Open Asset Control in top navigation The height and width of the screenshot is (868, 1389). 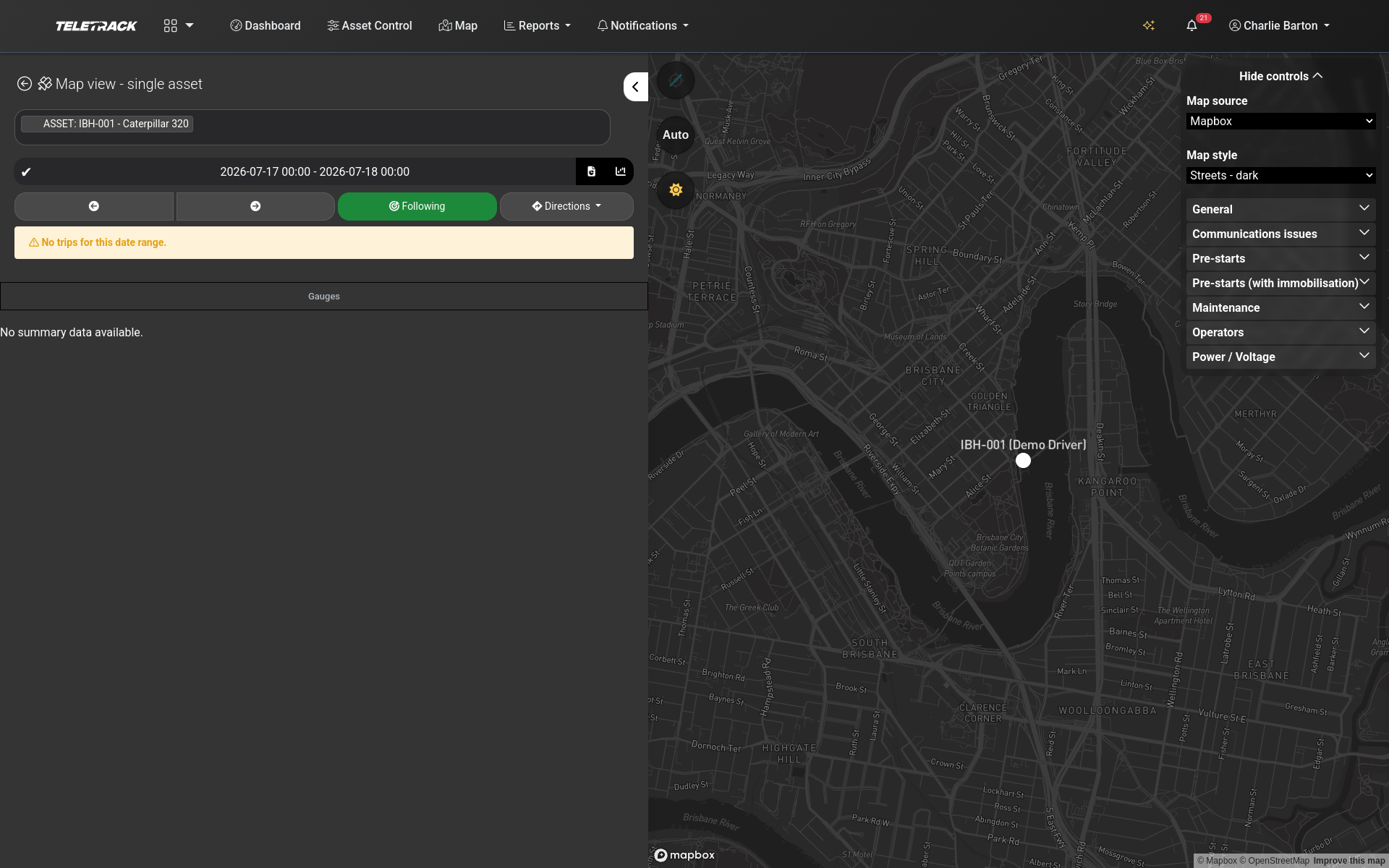click(370, 26)
